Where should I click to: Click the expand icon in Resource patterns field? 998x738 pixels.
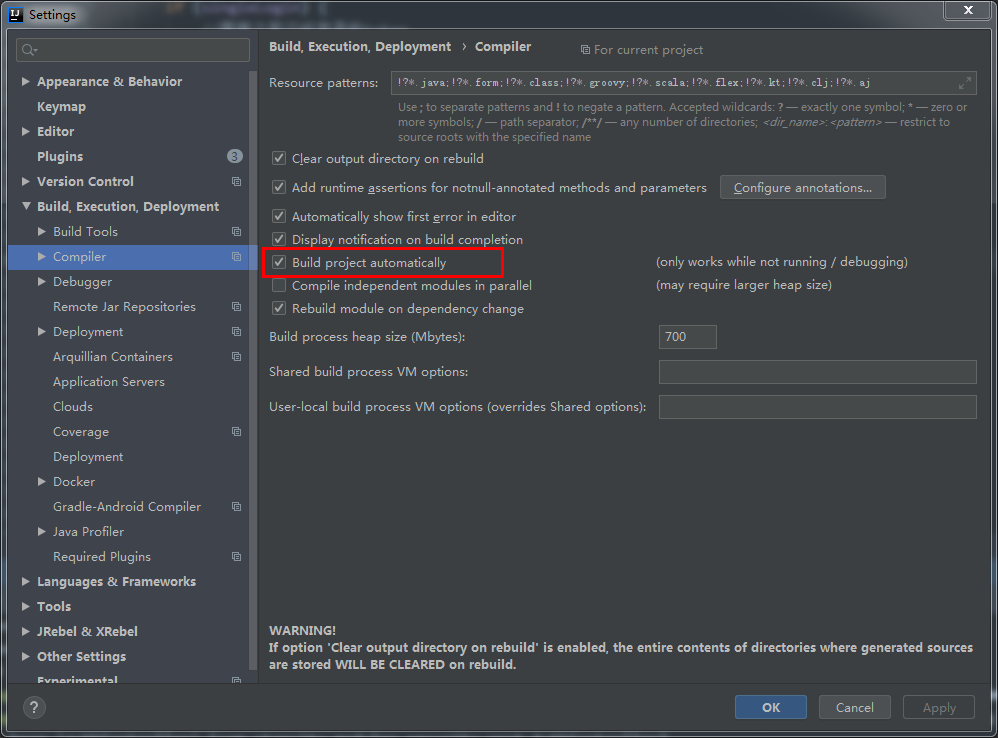click(x=964, y=83)
